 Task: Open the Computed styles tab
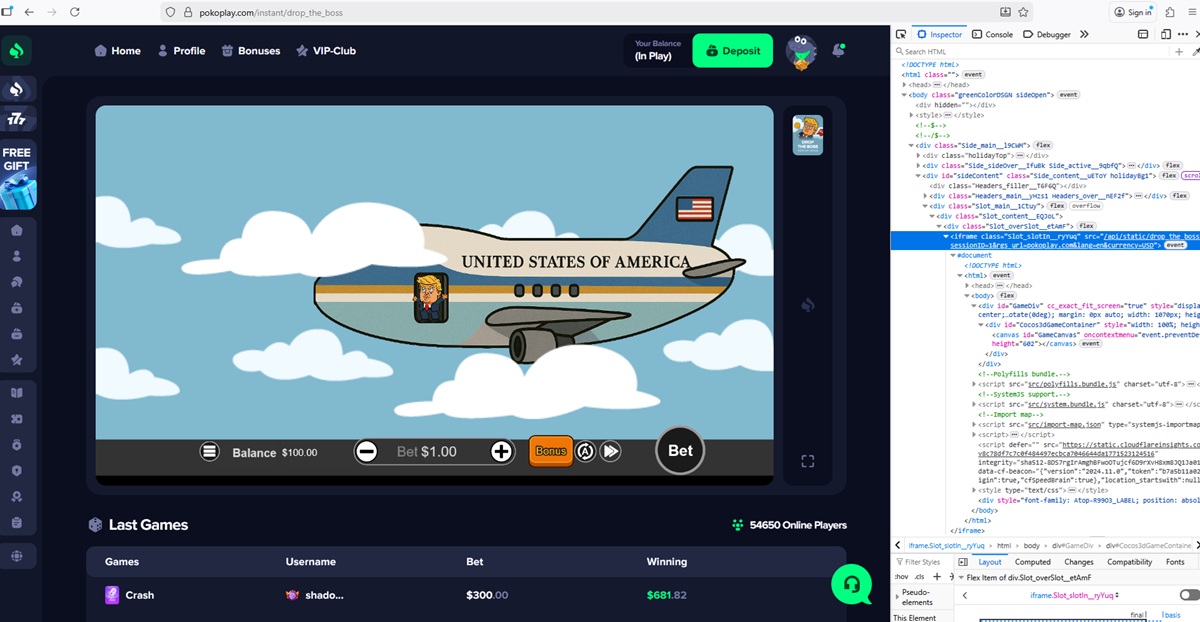click(x=1032, y=562)
